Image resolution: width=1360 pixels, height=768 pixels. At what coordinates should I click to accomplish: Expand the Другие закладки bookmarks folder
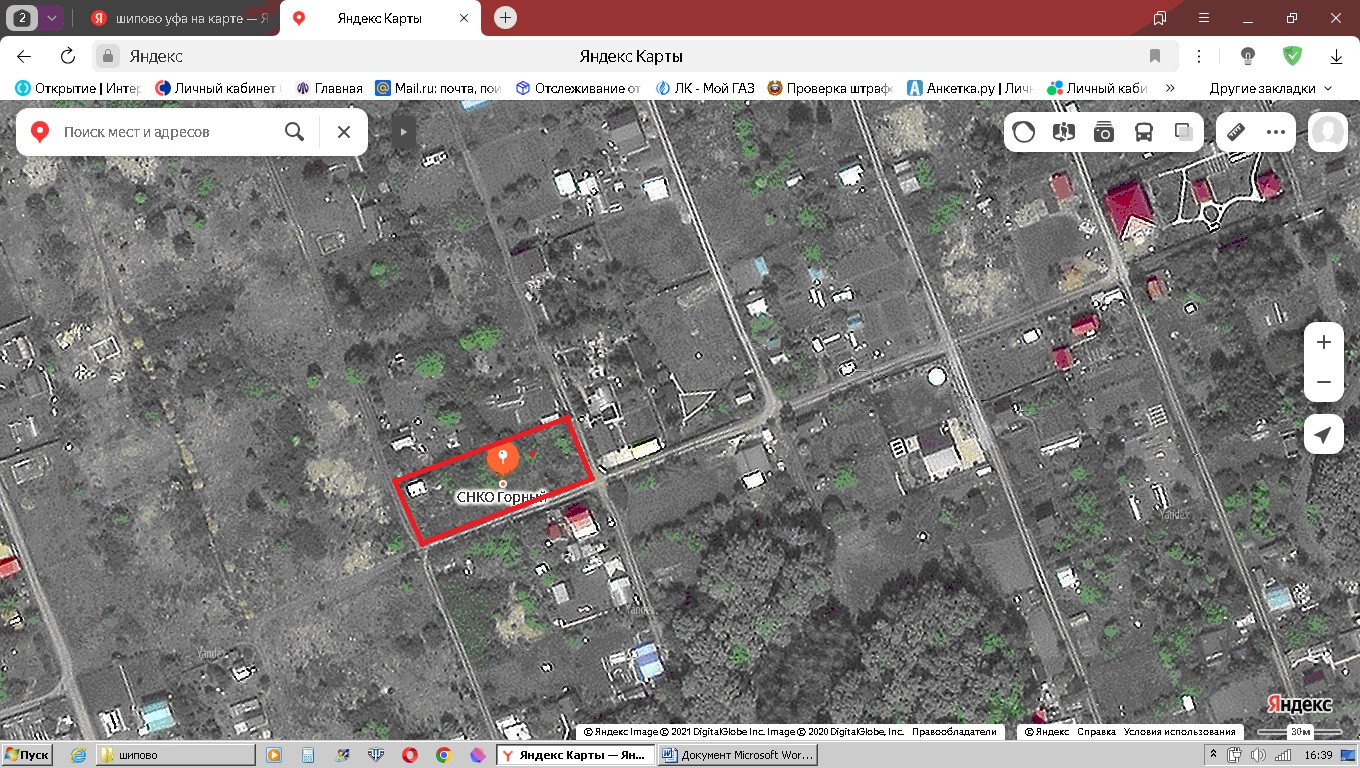[1271, 88]
